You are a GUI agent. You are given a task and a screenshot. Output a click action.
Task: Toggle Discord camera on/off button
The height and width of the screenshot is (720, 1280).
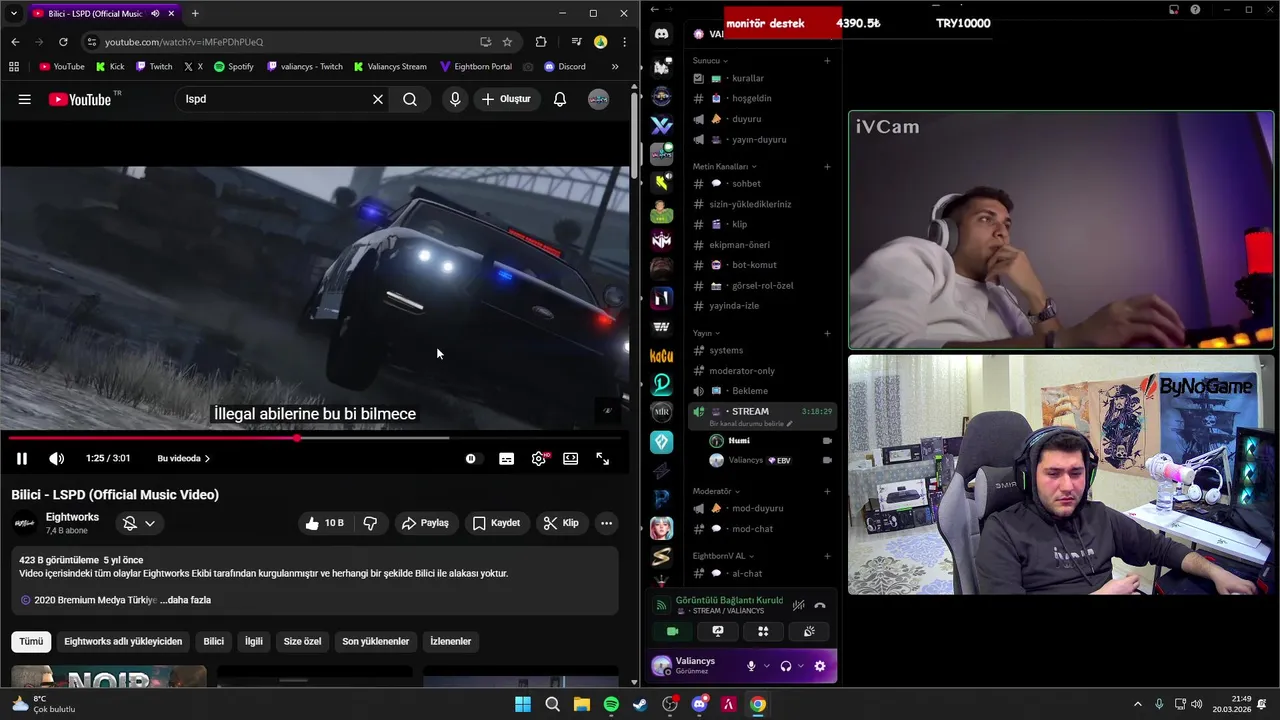[672, 631]
